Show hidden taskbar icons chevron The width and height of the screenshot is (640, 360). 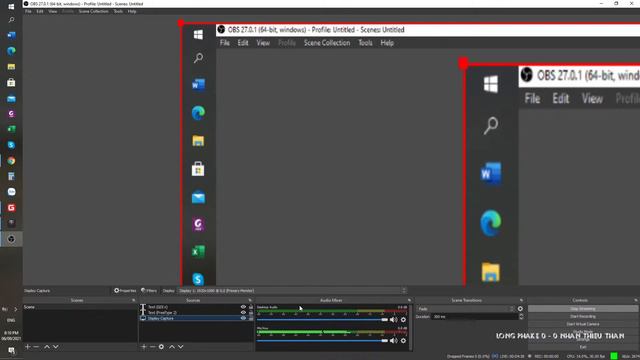point(16,309)
